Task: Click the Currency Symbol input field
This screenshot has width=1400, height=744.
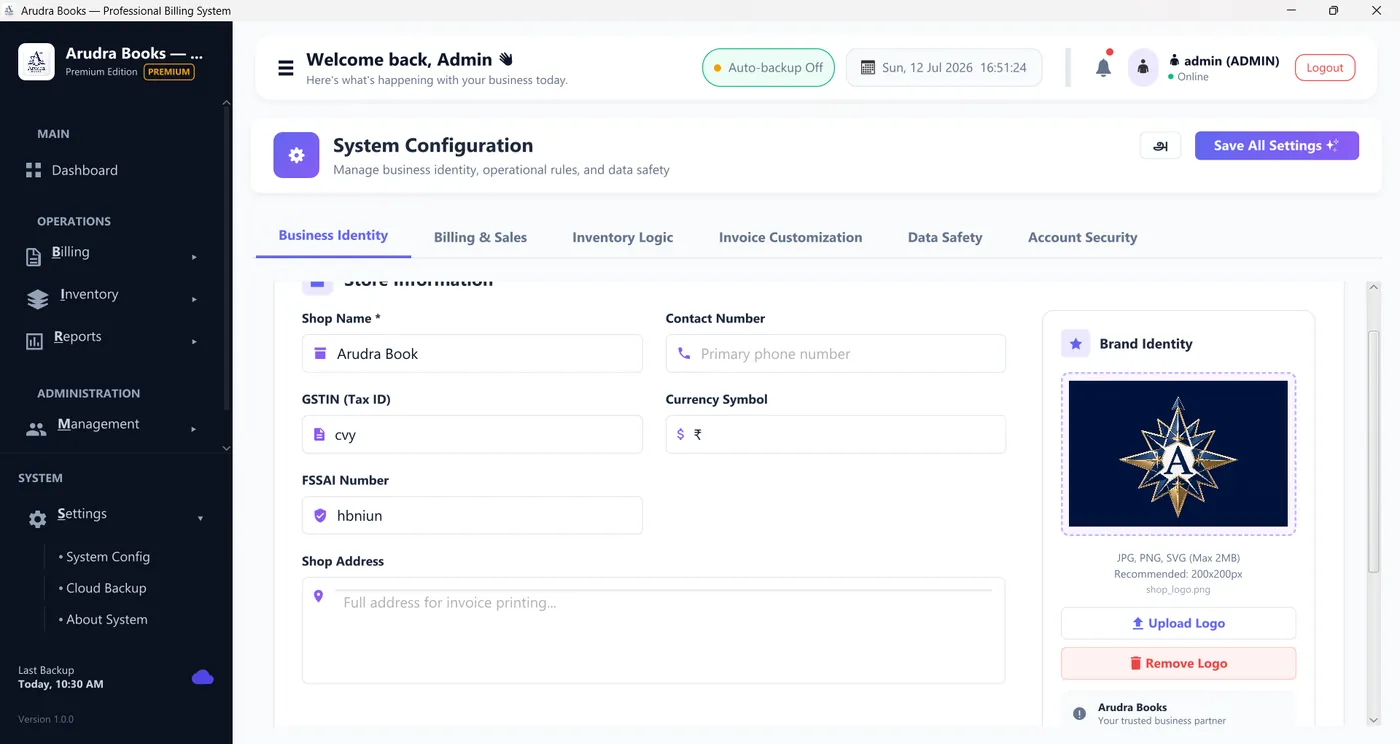Action: point(836,435)
